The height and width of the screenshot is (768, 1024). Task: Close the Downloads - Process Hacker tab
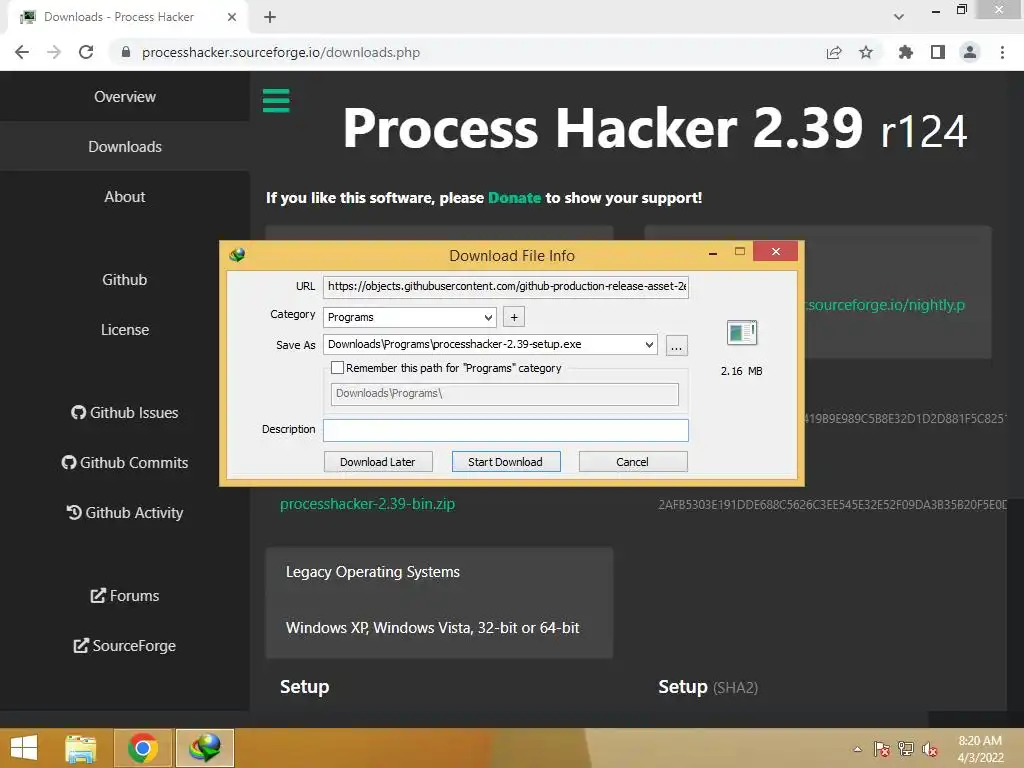point(232,17)
